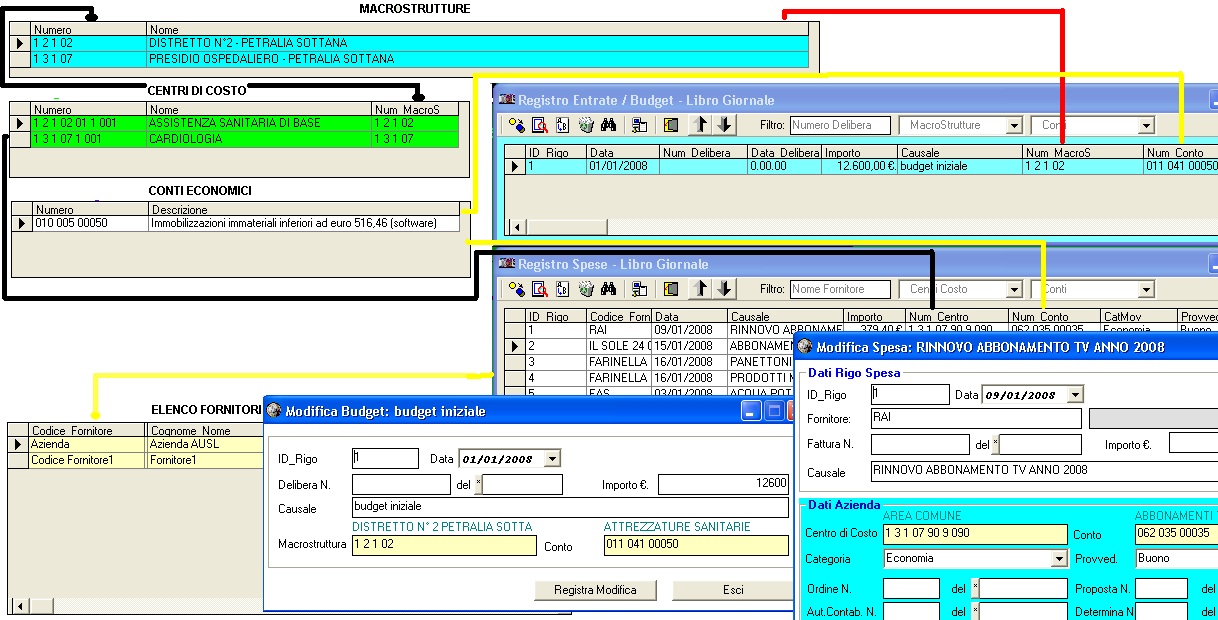Click the first toolbar icon in Registro Spese
This screenshot has width=1218, height=620.
click(x=517, y=289)
